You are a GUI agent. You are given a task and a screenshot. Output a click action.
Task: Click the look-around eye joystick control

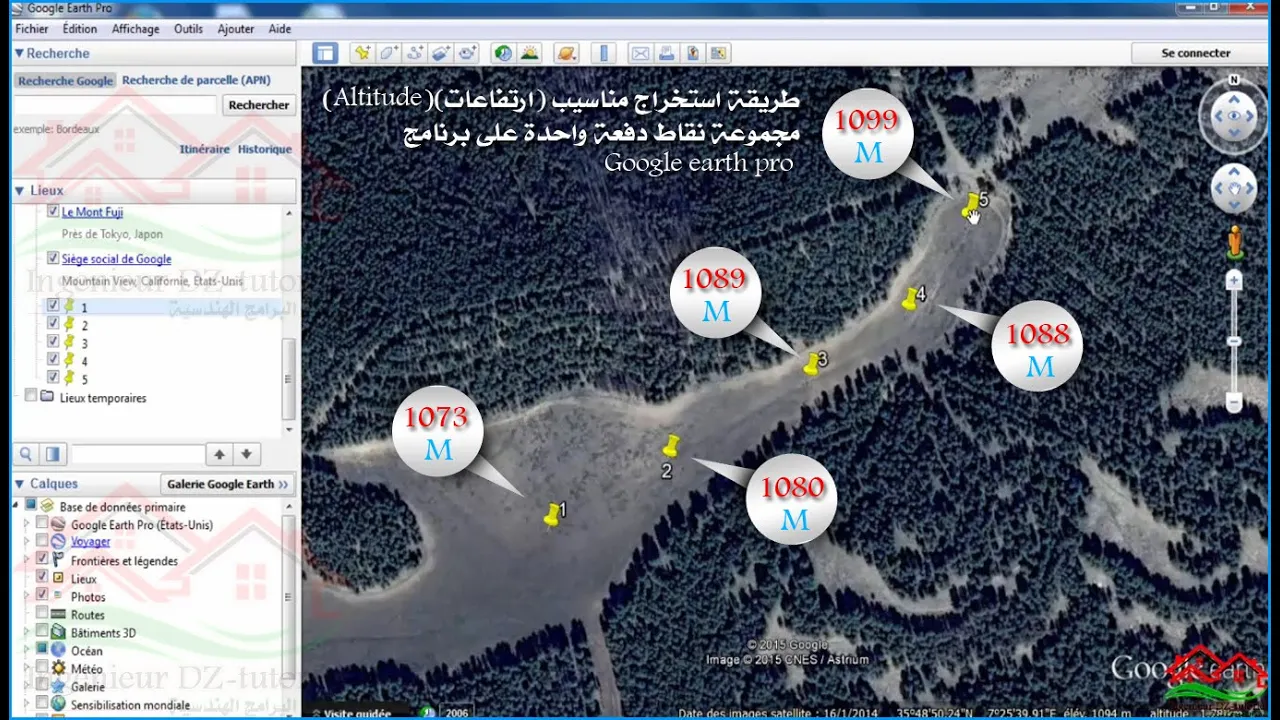tap(1234, 116)
